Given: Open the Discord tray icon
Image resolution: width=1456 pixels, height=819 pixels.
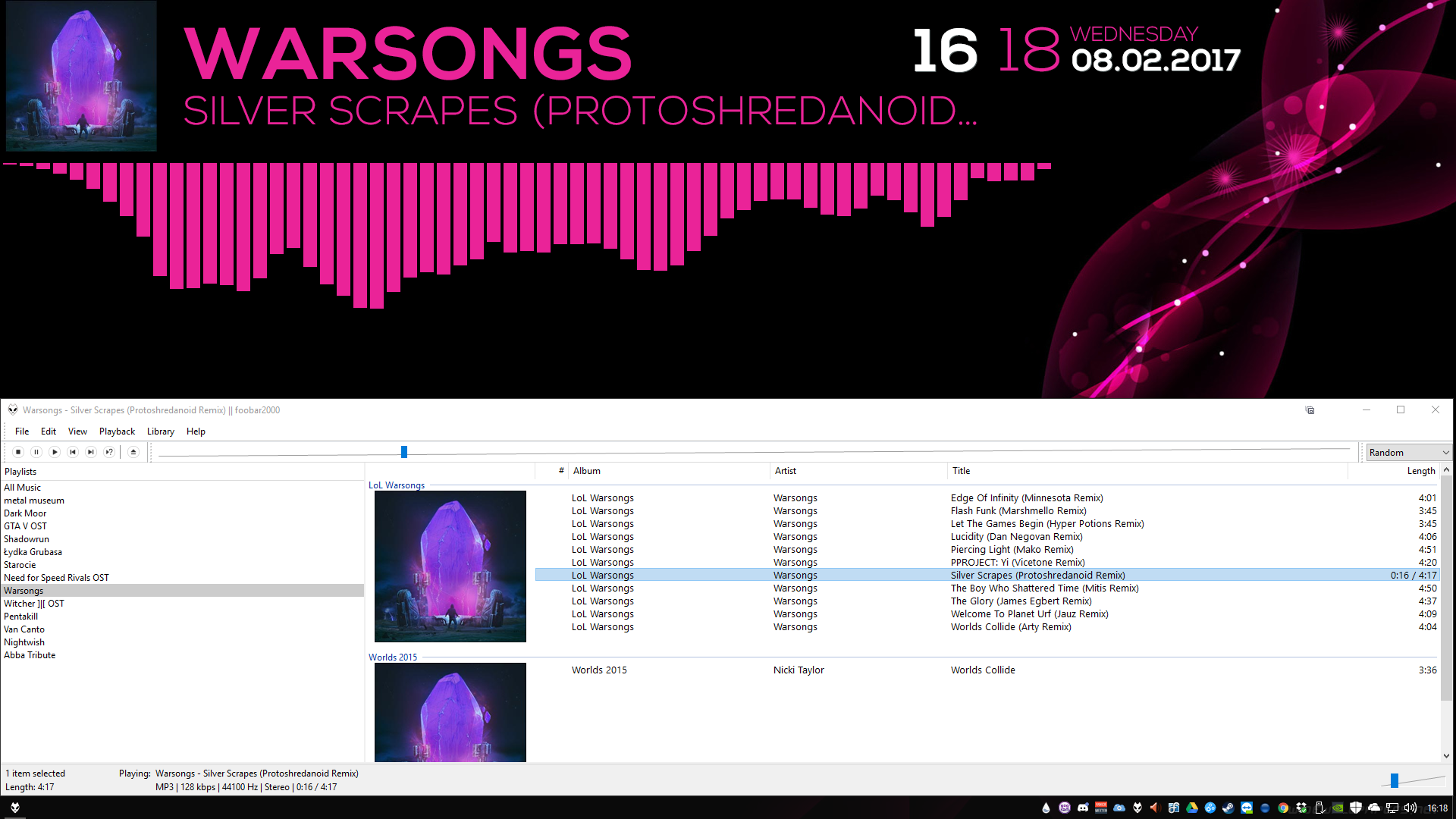Looking at the screenshot, I should pos(1083,808).
